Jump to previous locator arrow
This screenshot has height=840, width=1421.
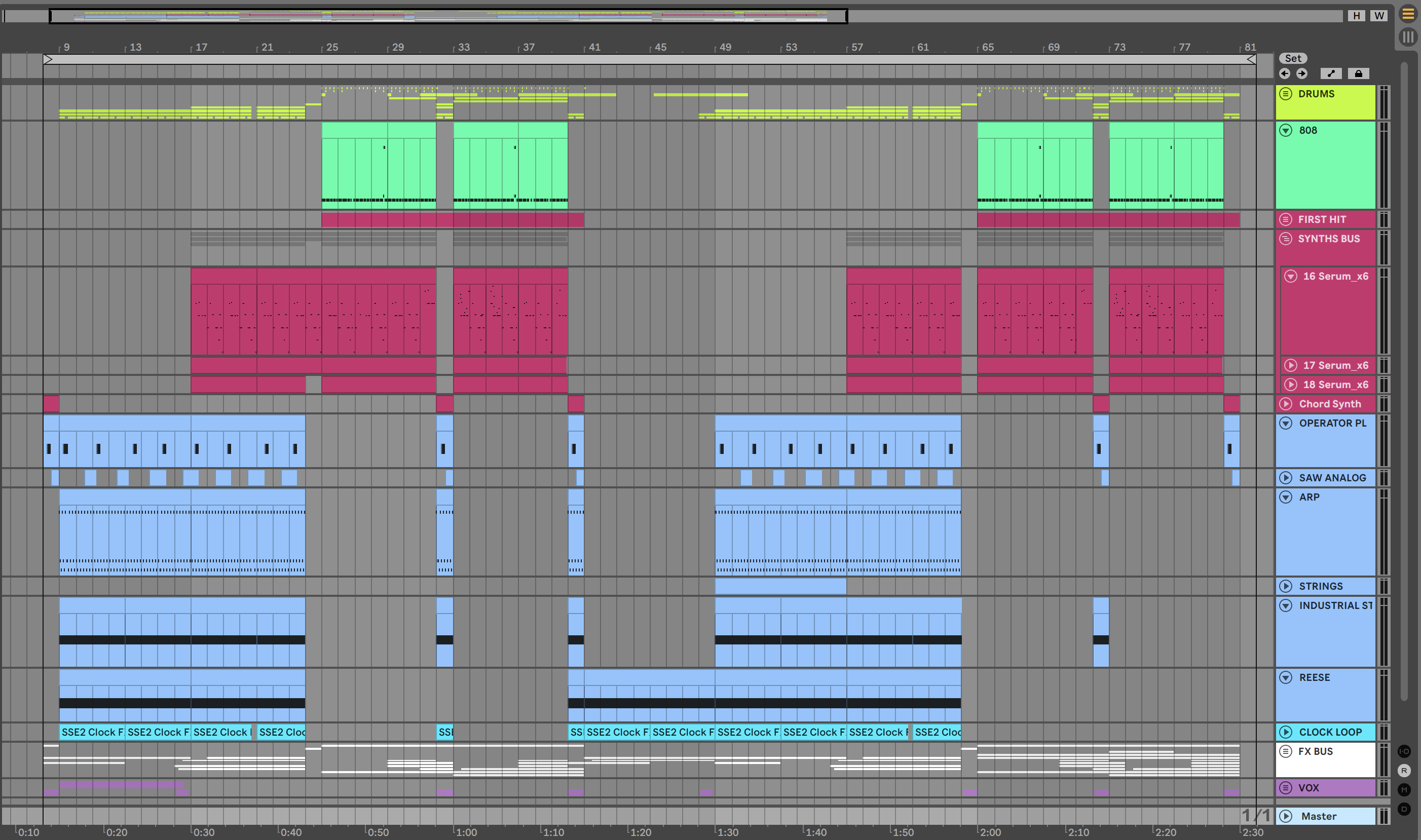1285,73
